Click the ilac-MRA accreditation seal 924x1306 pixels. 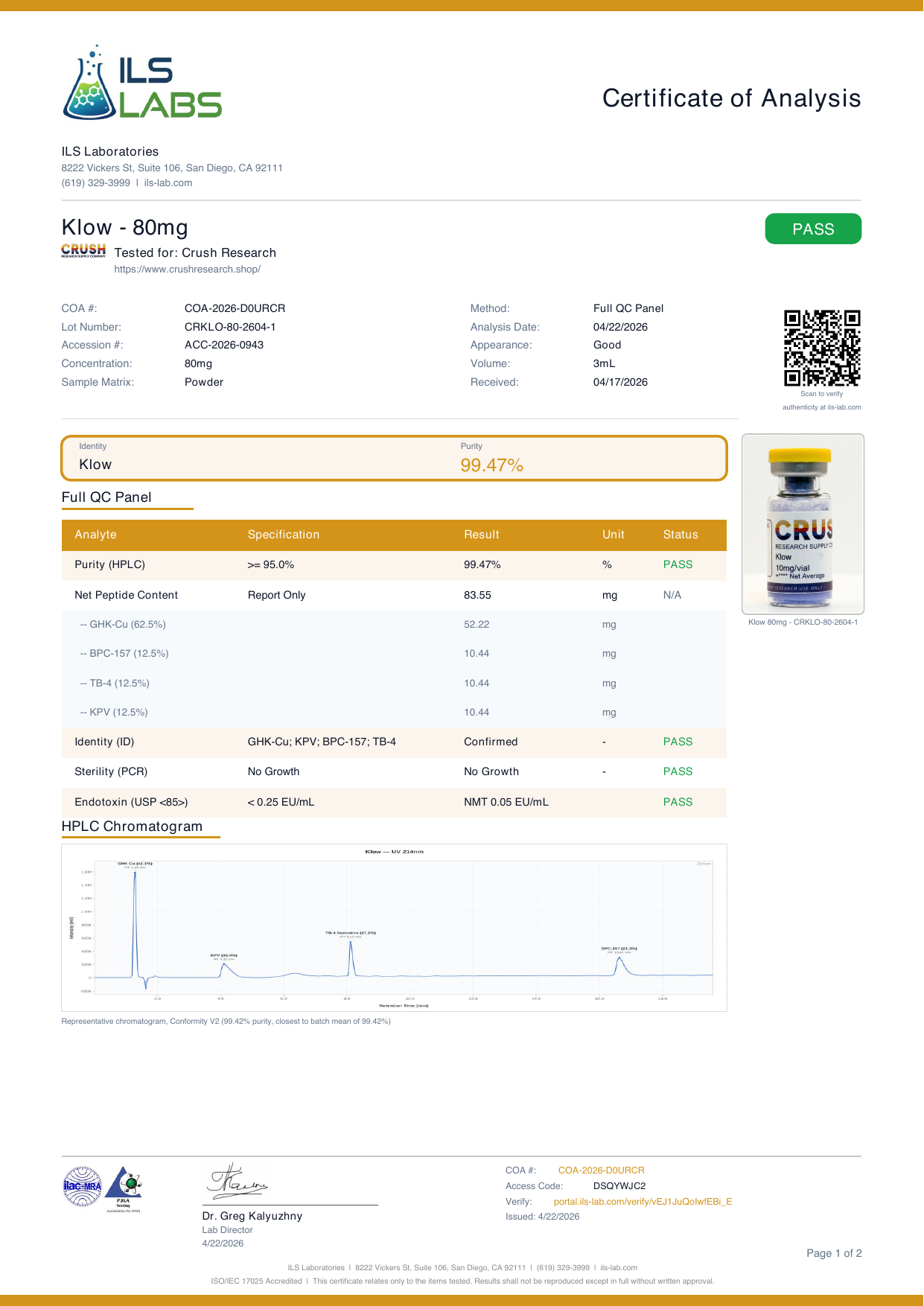(x=82, y=1186)
